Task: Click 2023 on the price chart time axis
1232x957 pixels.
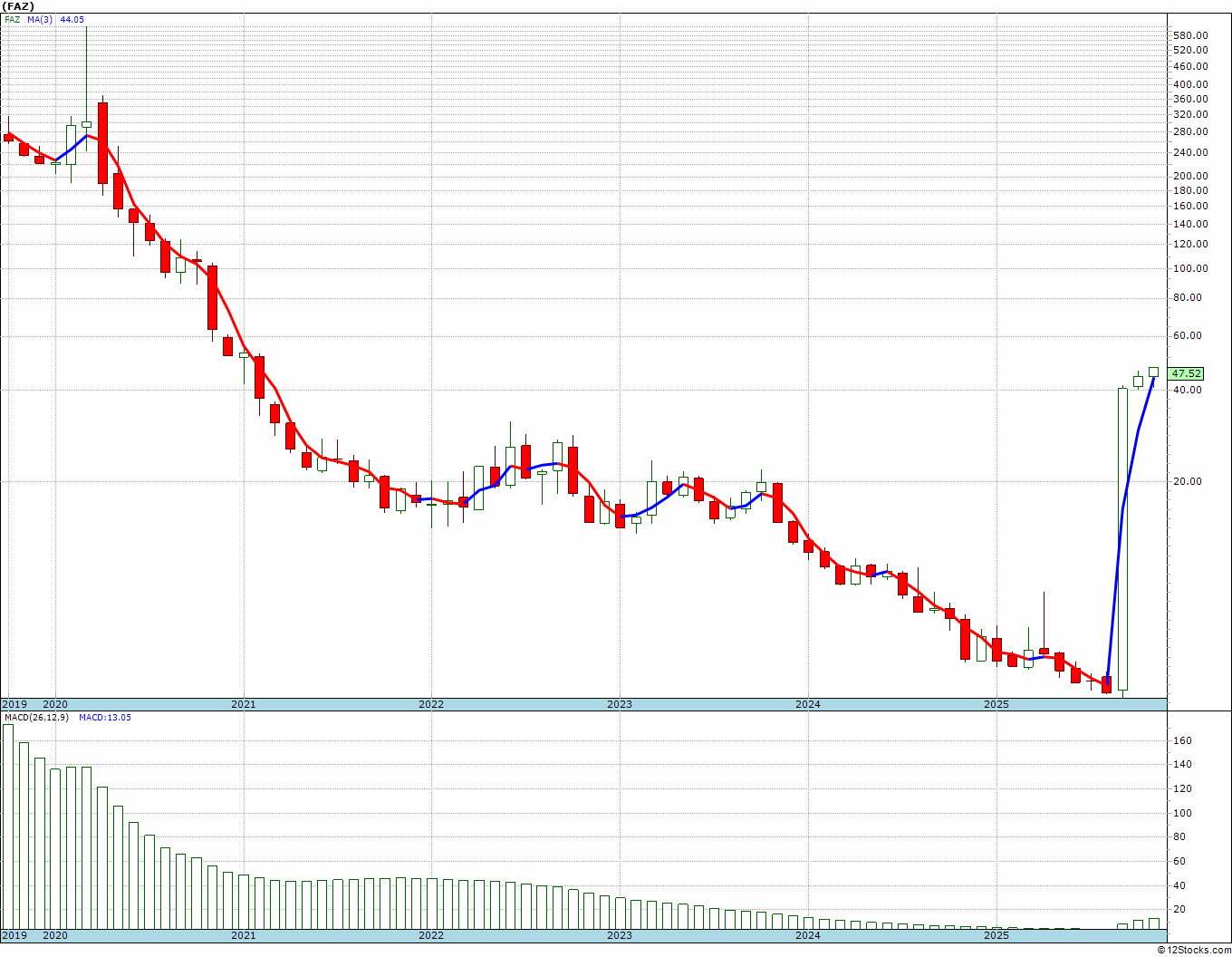Action: [620, 704]
